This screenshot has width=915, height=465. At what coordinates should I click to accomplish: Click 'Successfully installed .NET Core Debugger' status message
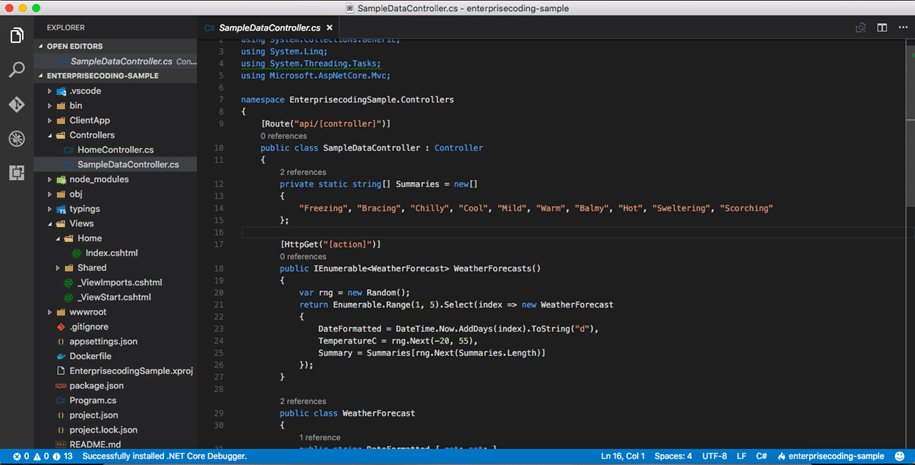(x=165, y=456)
